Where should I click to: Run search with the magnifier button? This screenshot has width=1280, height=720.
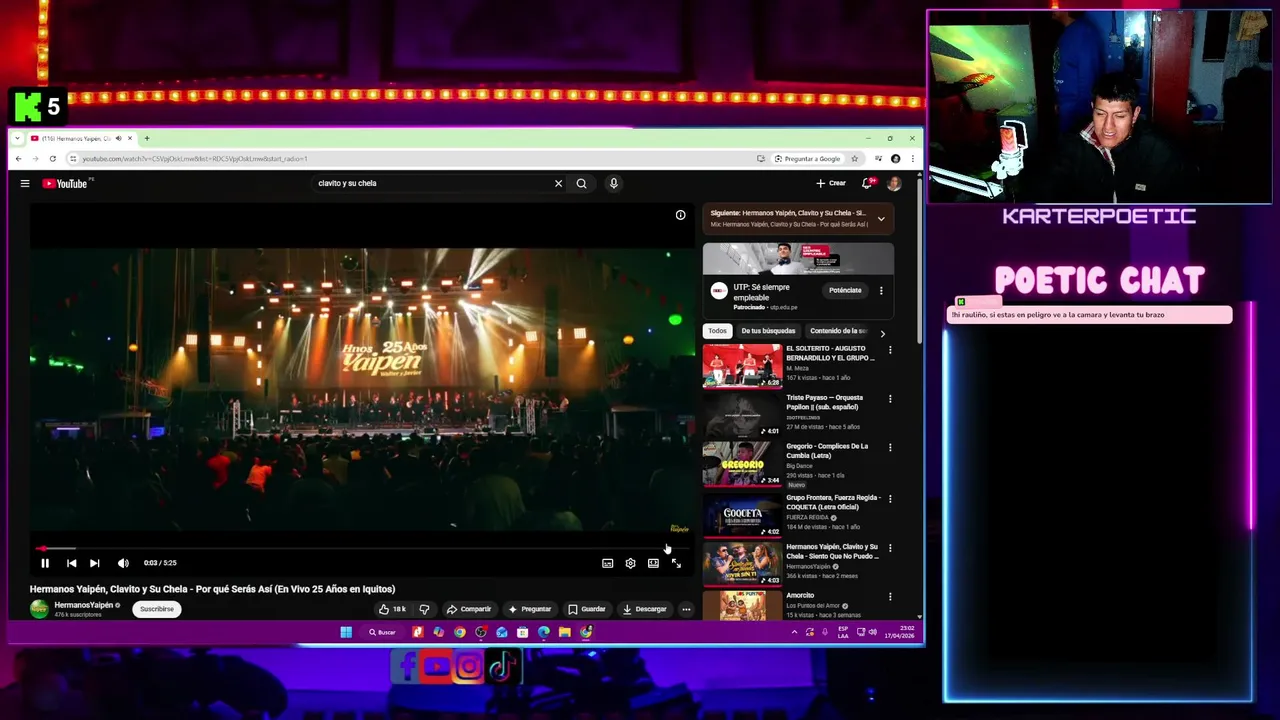click(x=581, y=184)
